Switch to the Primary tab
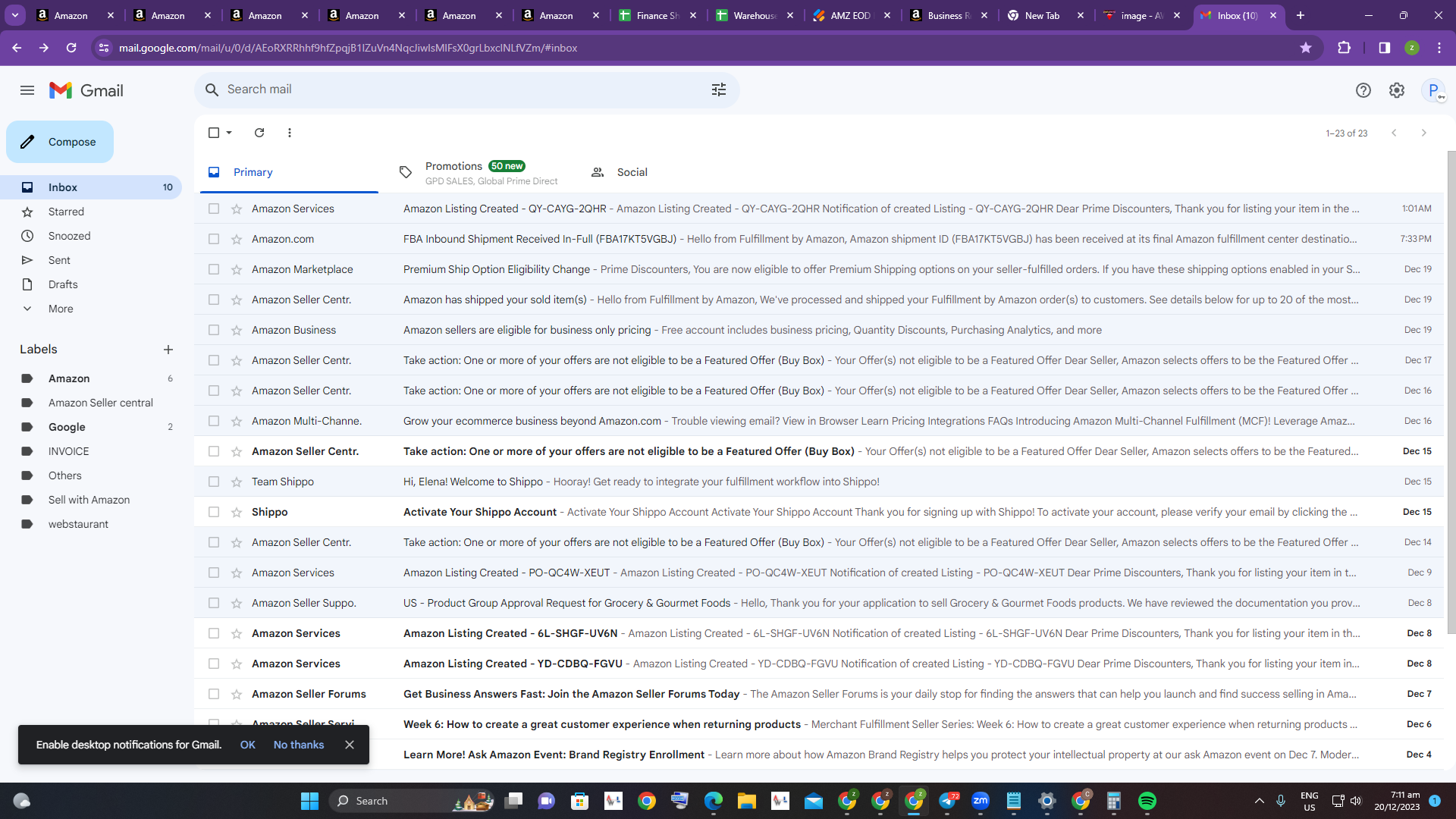Viewport: 1456px width, 819px height. pyautogui.click(x=289, y=173)
